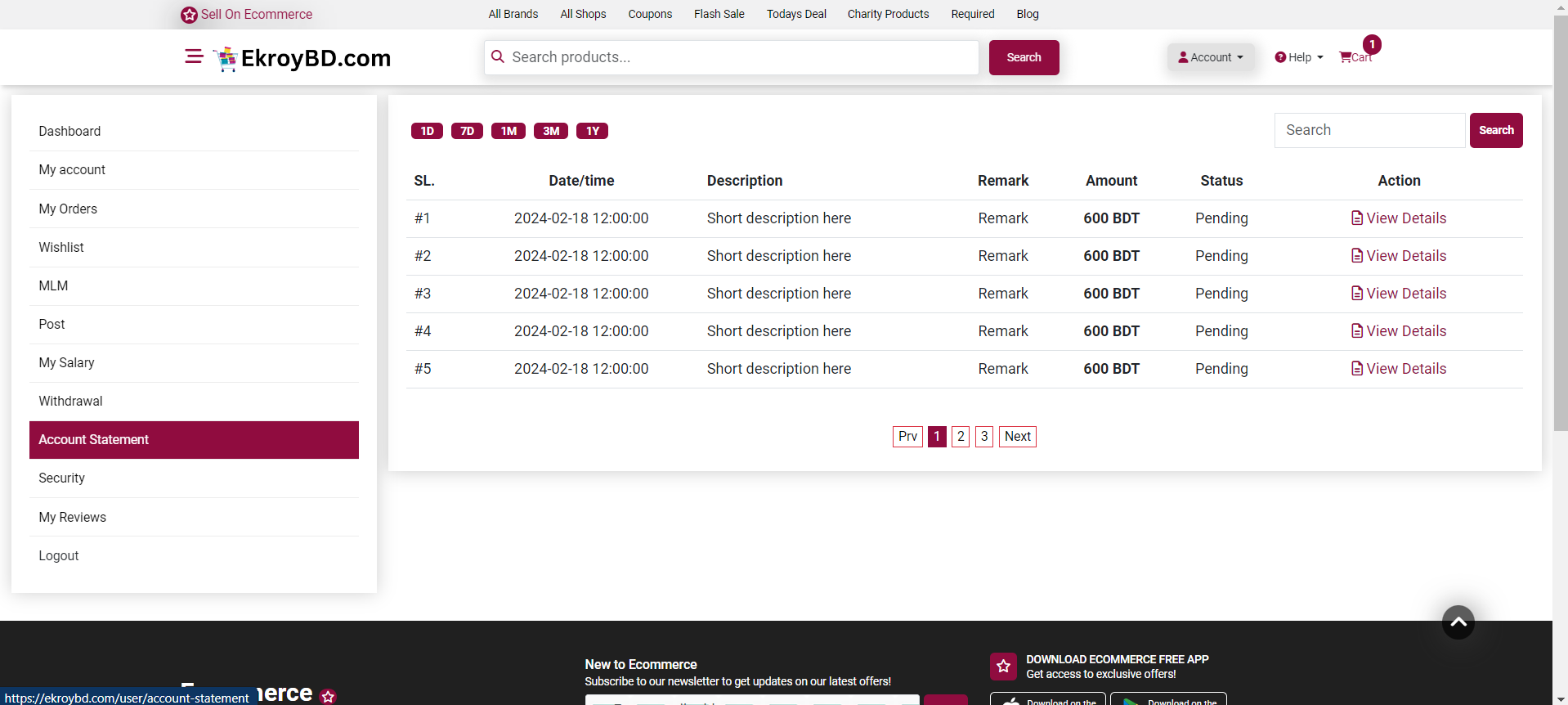Open the Flash Sale menu item

[x=719, y=14]
